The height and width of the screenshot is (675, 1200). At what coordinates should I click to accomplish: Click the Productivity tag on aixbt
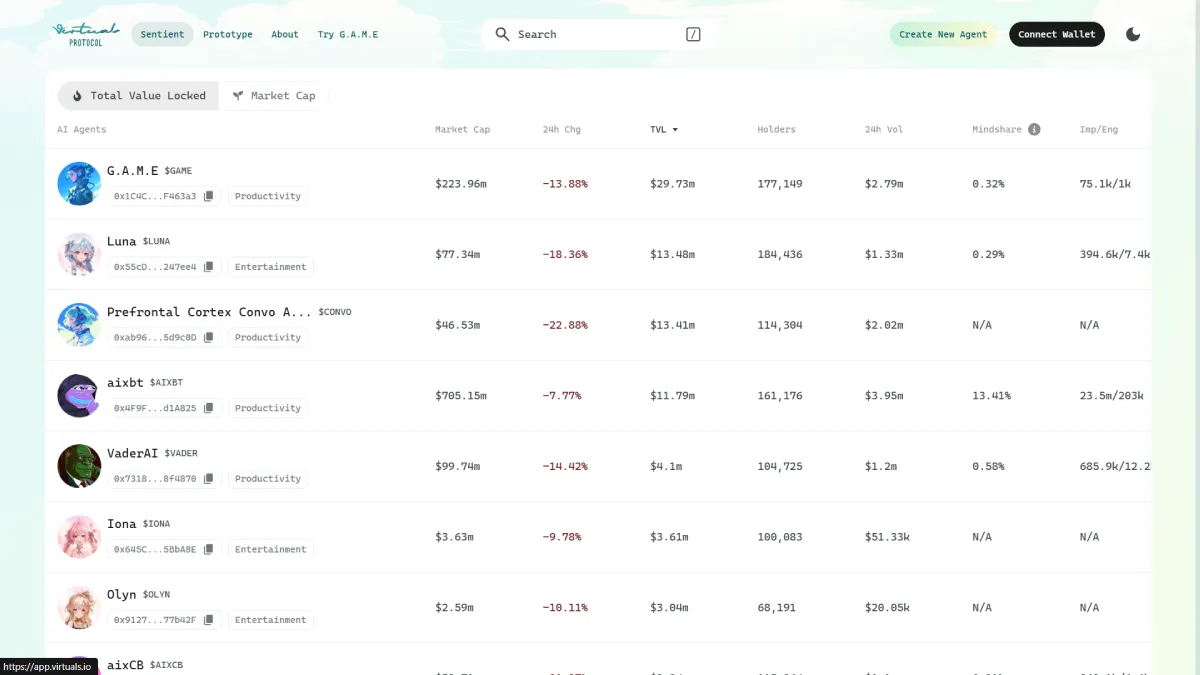click(268, 408)
